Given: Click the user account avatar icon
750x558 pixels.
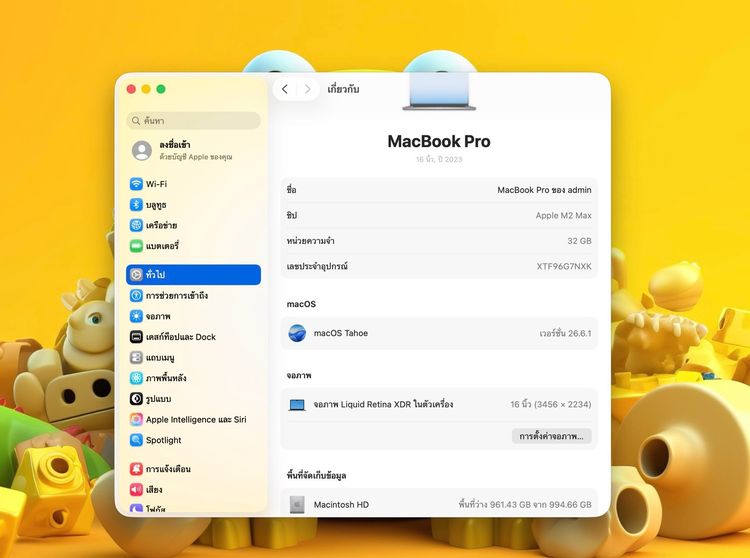Looking at the screenshot, I should [142, 151].
